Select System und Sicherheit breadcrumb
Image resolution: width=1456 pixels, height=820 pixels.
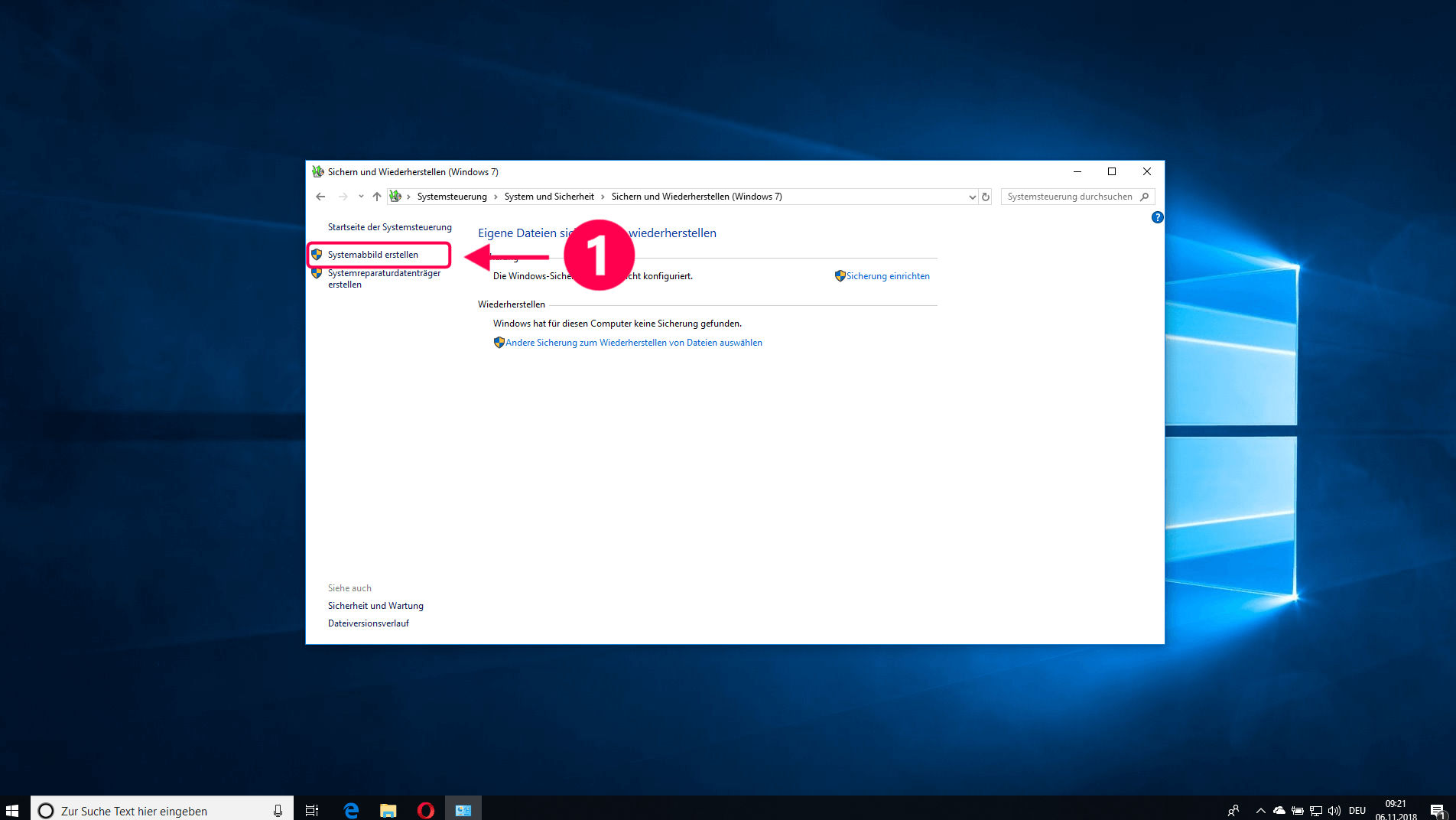pyautogui.click(x=549, y=197)
